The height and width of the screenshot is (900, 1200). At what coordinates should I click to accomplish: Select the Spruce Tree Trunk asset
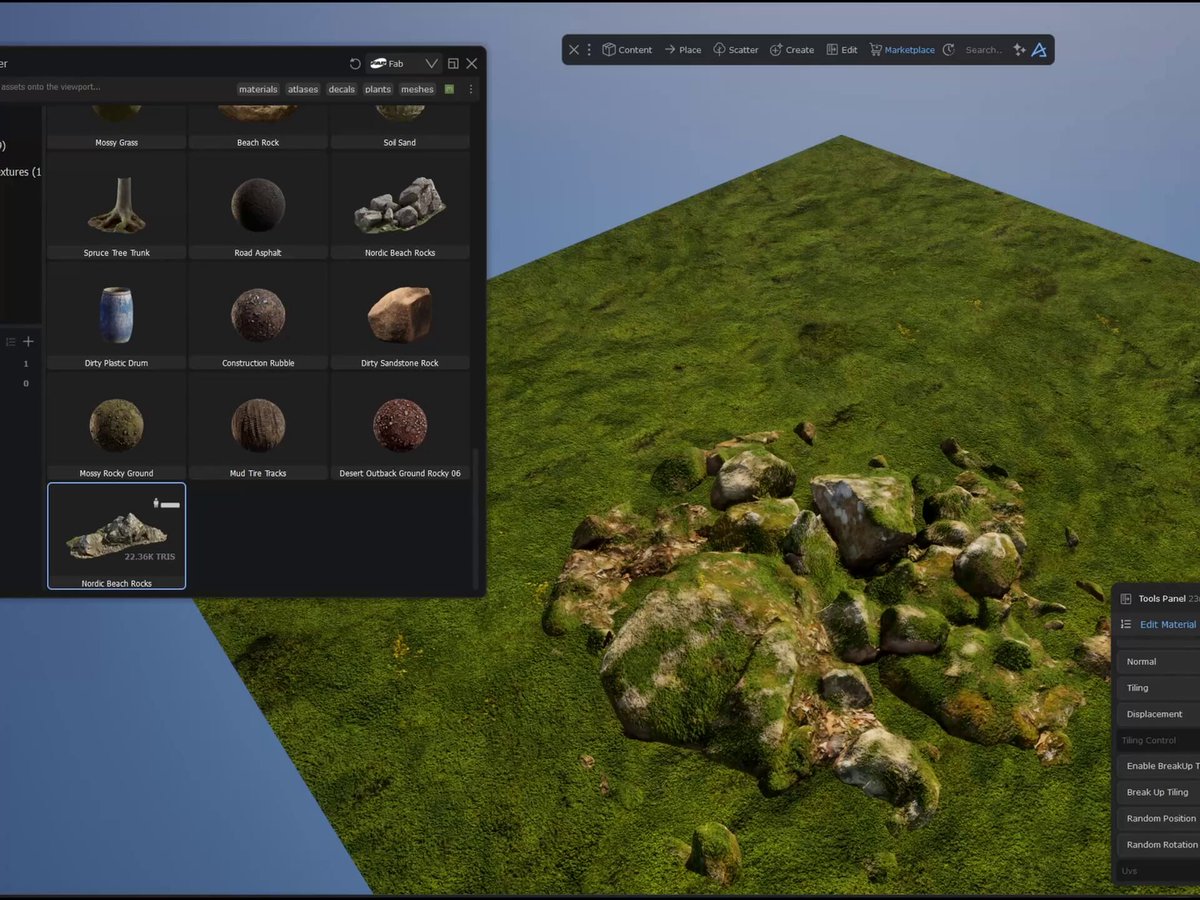tap(116, 207)
